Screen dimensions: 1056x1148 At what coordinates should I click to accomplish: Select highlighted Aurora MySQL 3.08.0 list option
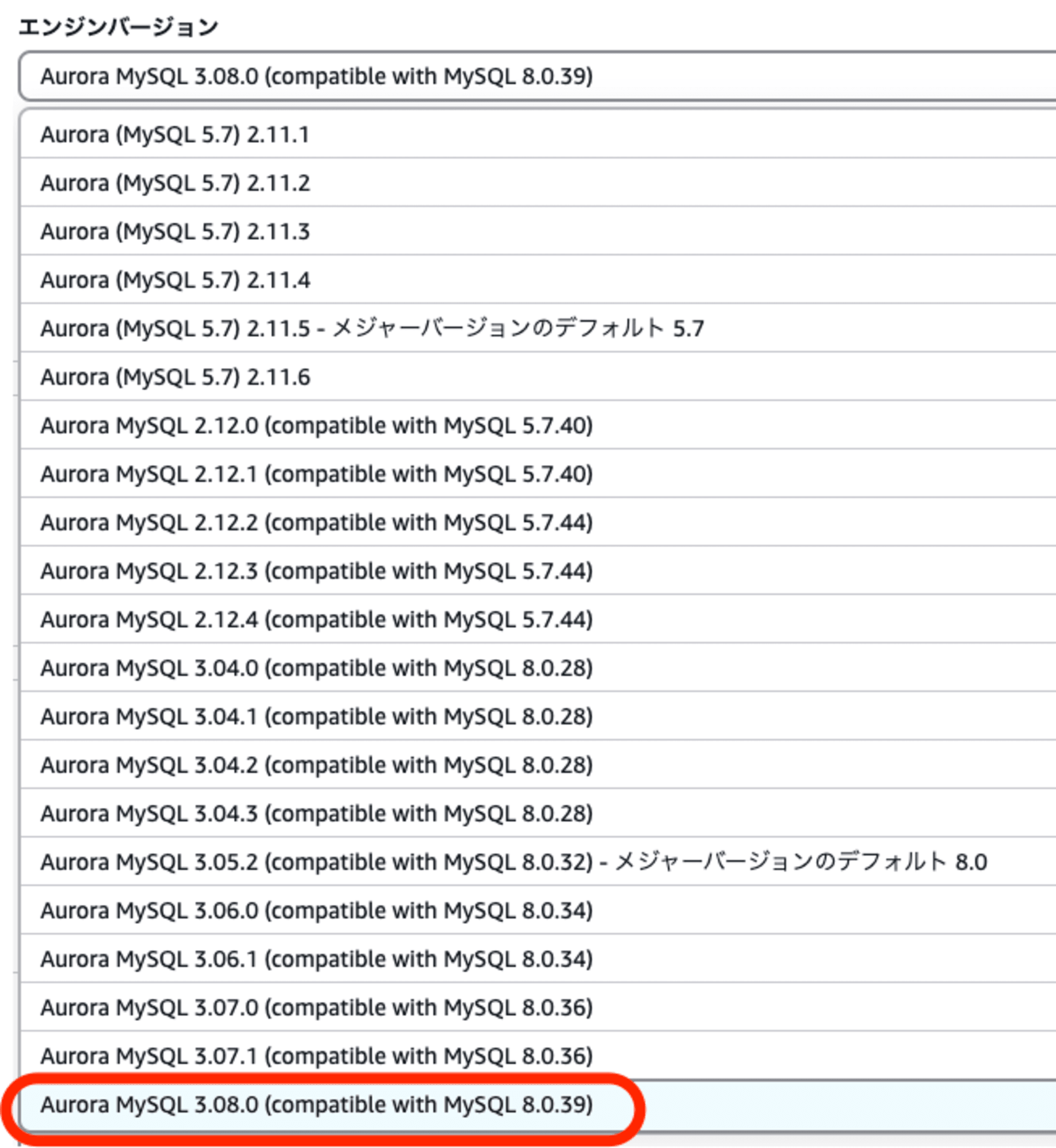[538, 1105]
